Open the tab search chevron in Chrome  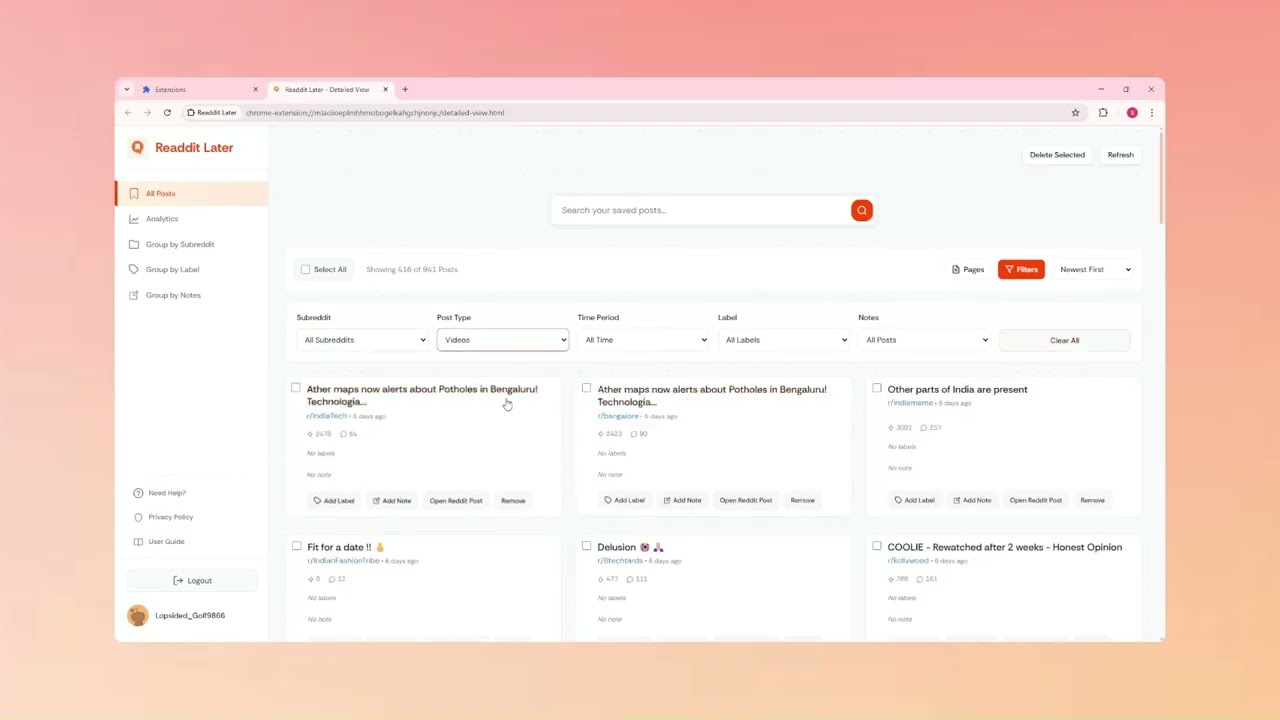click(x=126, y=89)
